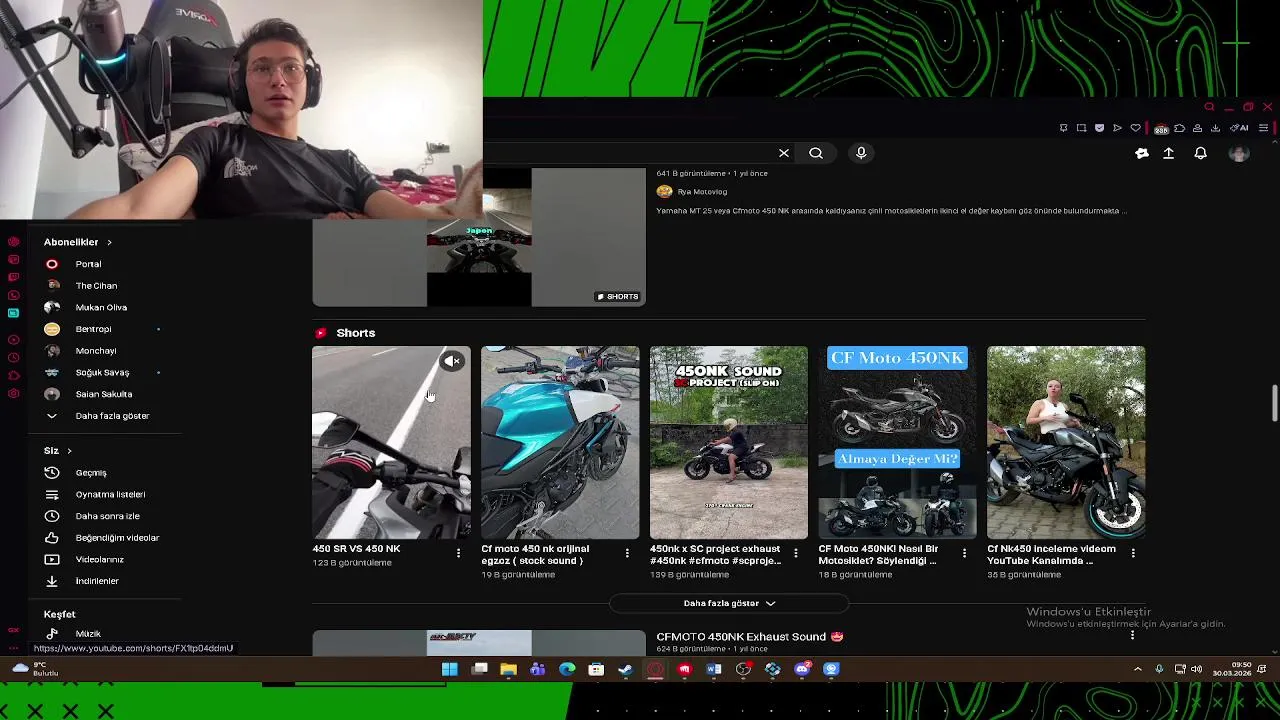Click the YouTube search magnifier button
The width and height of the screenshot is (1280, 720).
[x=816, y=153]
